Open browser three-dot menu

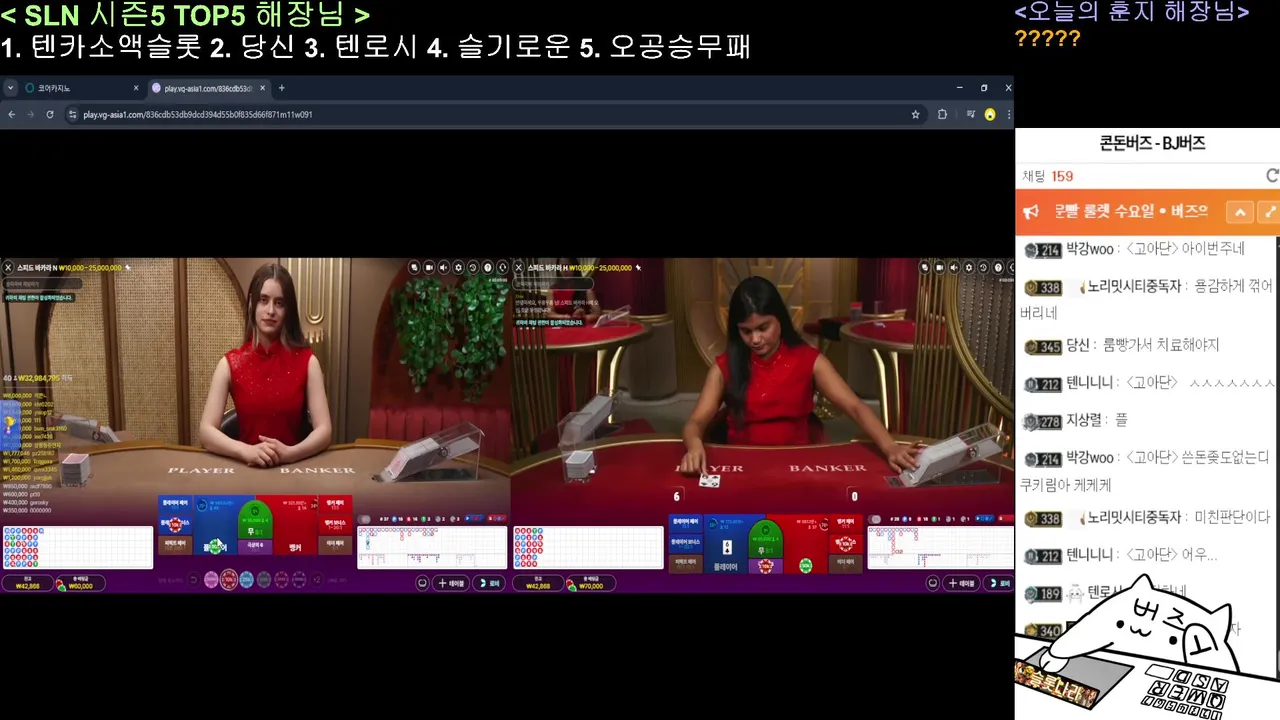1007,115
